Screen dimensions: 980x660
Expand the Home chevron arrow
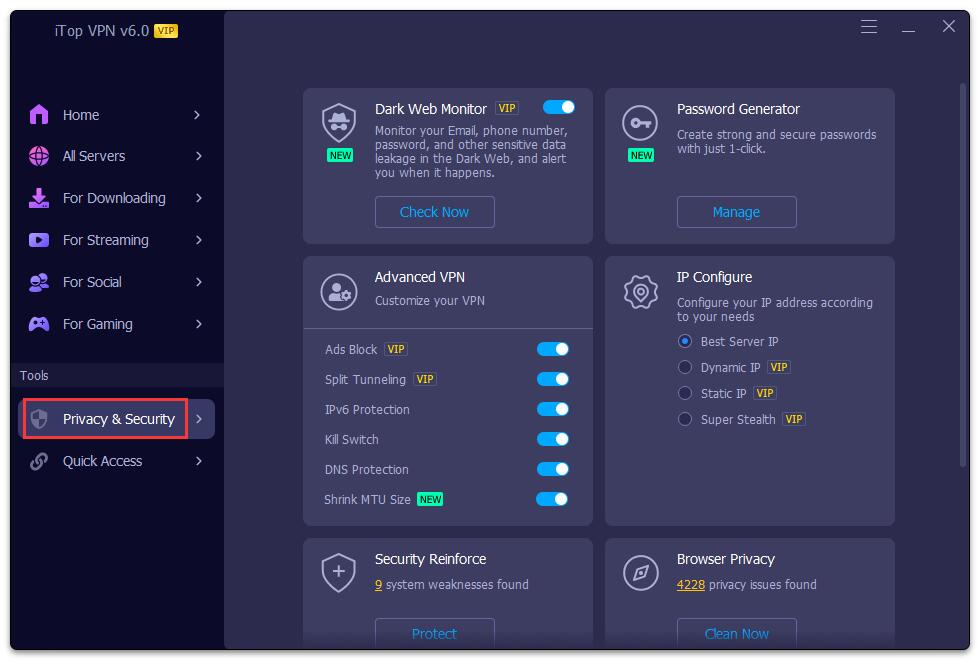(198, 115)
